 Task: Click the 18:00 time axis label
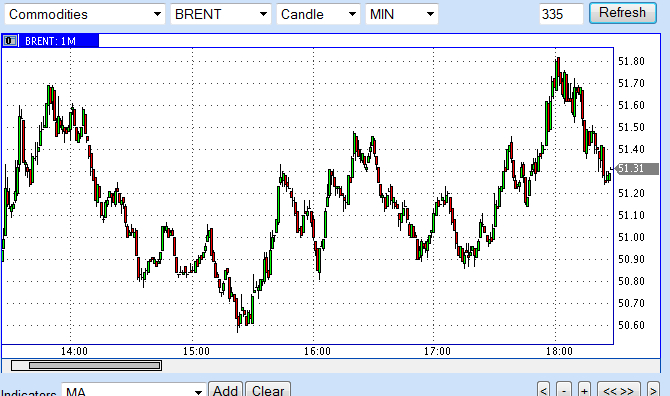pos(559,351)
